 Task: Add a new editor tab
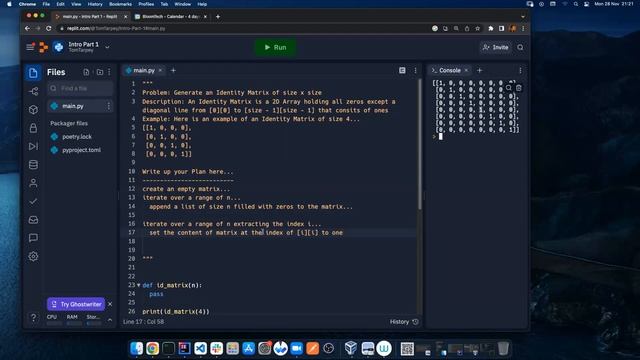point(173,70)
